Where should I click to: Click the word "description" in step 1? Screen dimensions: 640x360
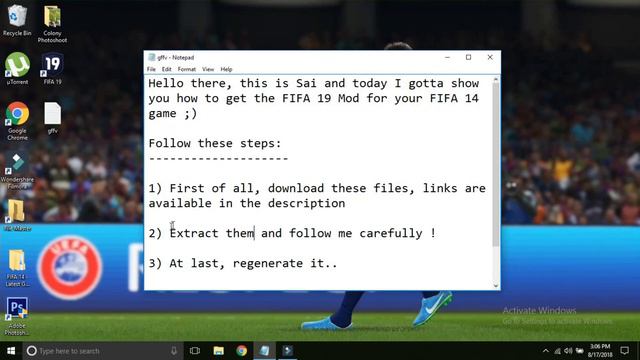point(307,203)
